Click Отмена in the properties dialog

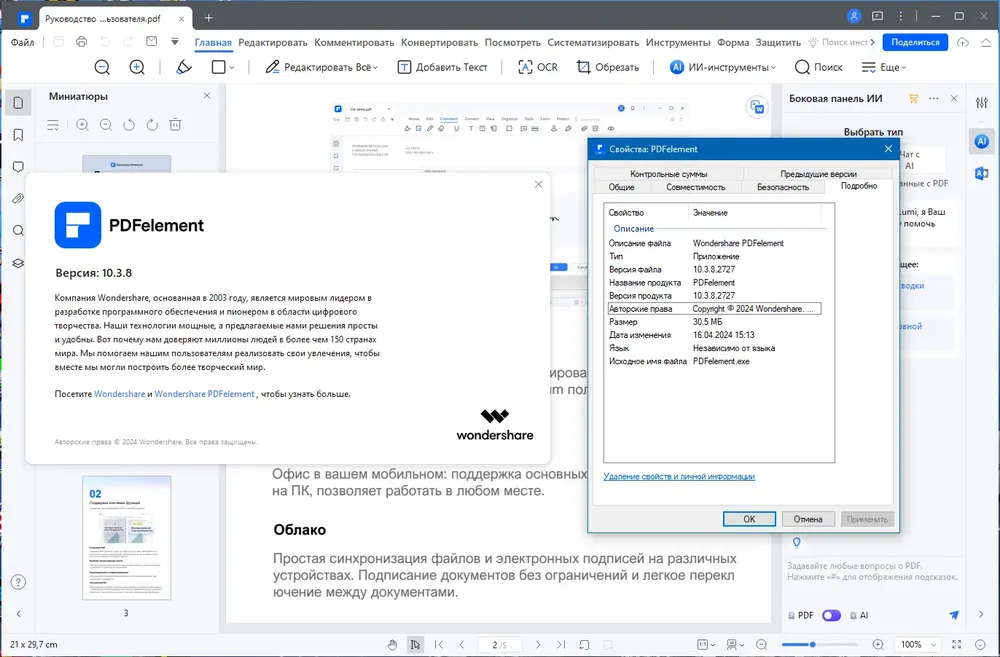point(808,519)
